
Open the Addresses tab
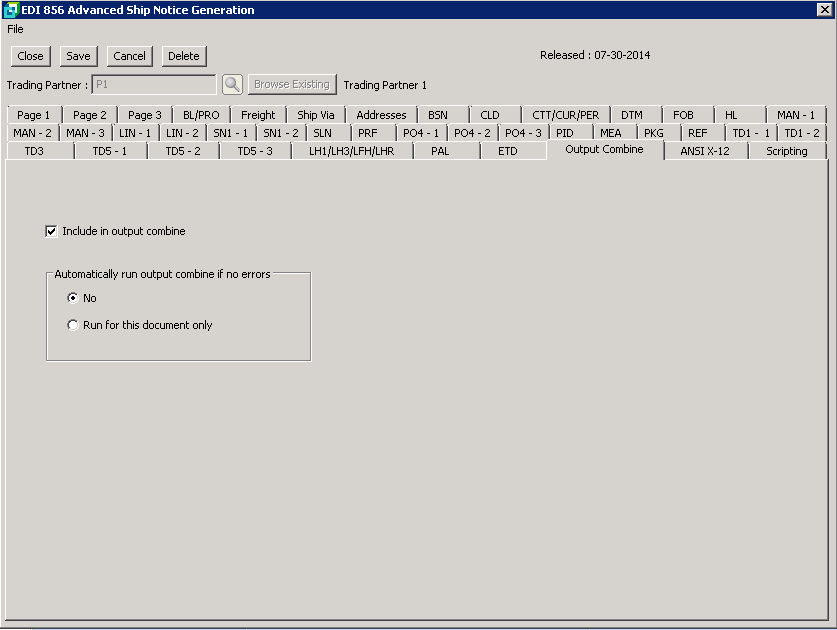click(x=381, y=115)
